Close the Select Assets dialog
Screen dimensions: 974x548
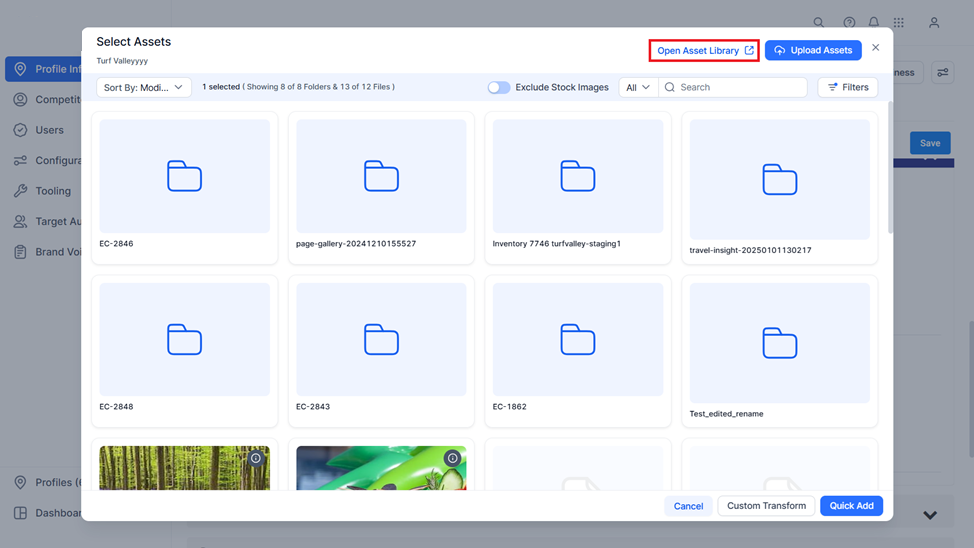click(x=875, y=48)
